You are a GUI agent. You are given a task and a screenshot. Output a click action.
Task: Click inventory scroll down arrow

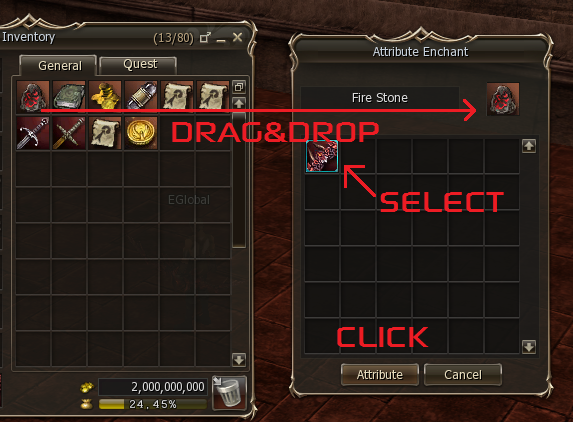[x=239, y=360]
